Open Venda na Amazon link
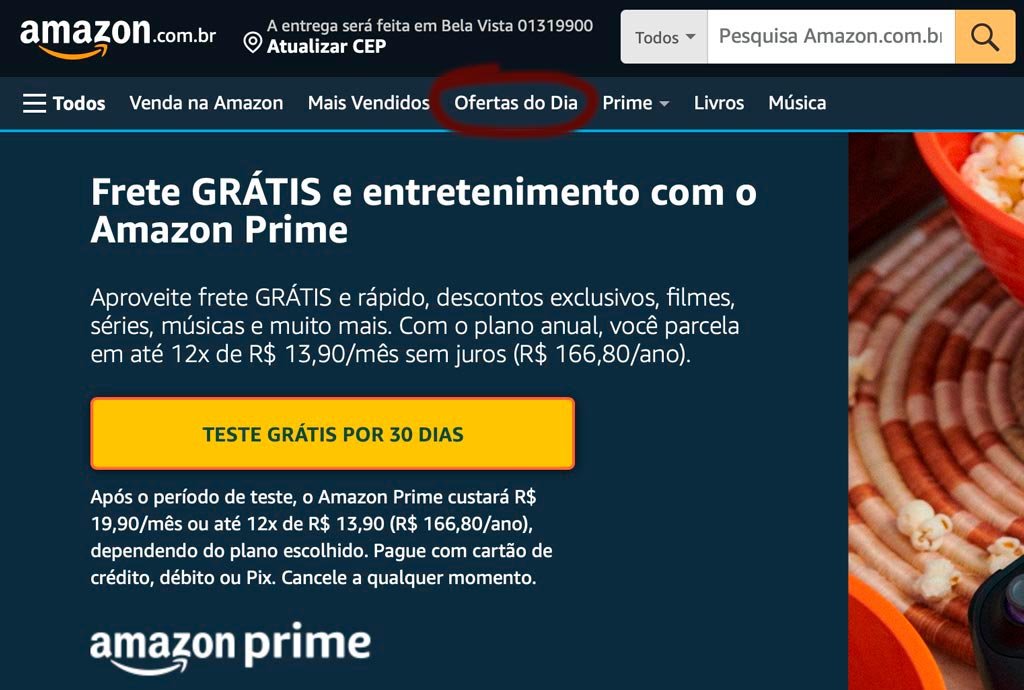Screen dimensions: 1024x690 (x=206, y=102)
